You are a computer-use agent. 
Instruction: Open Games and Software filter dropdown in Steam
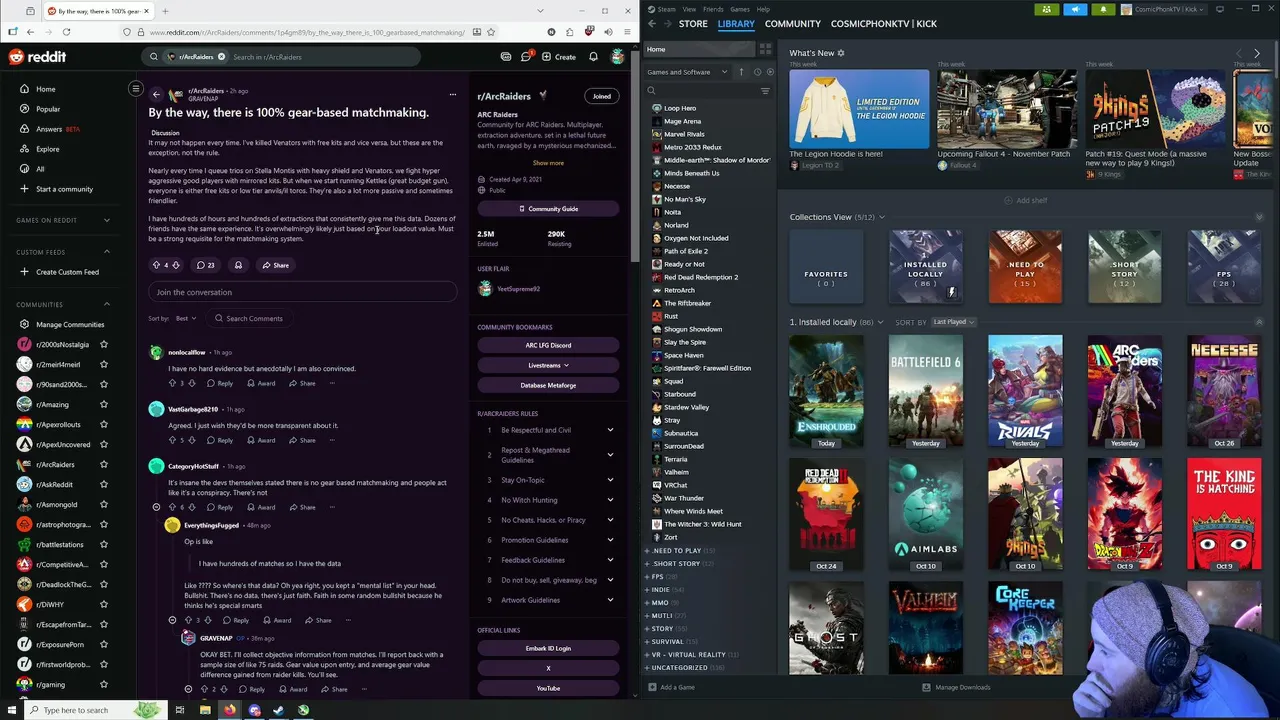688,72
